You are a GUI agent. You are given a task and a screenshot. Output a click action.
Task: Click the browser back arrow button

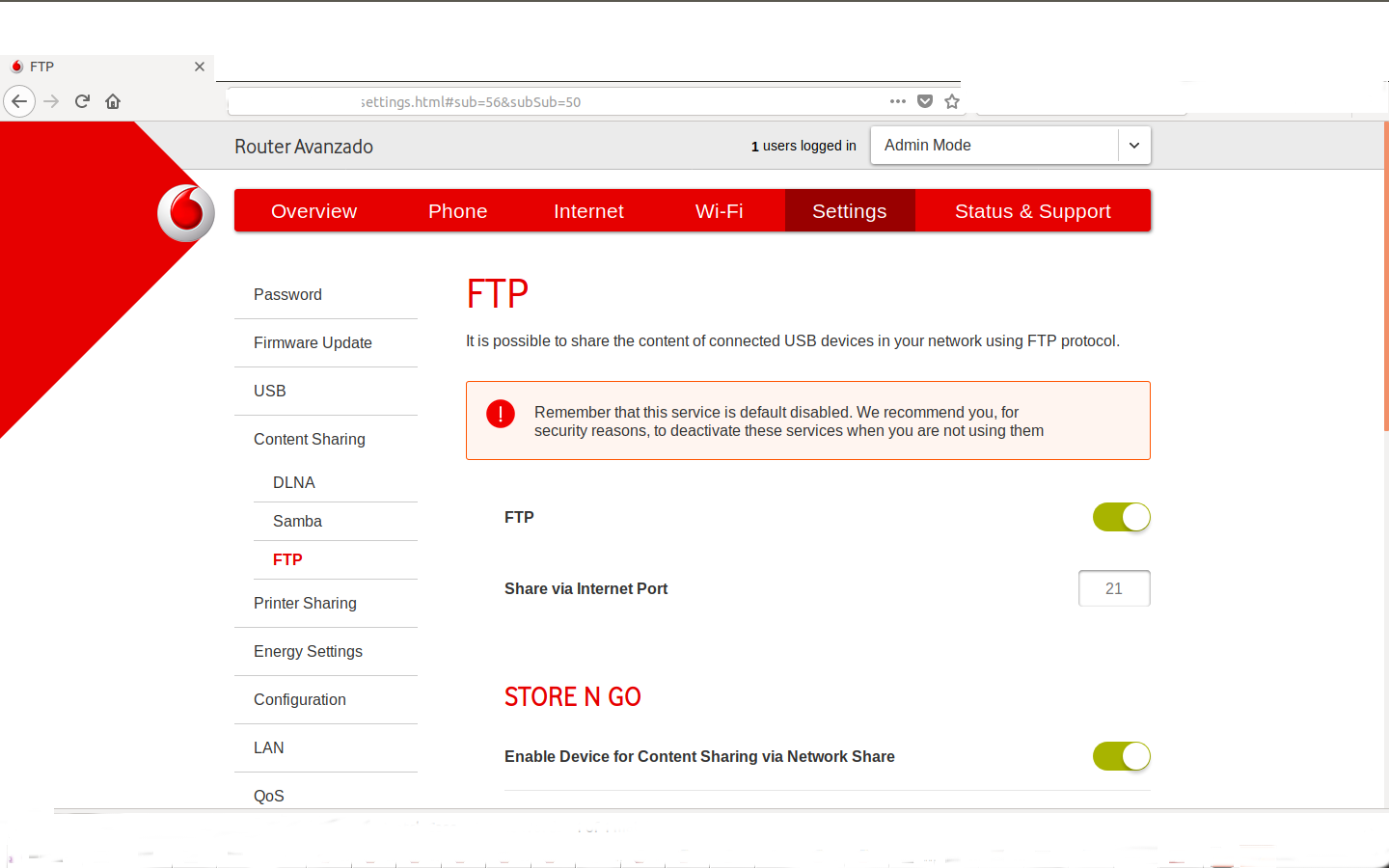point(19,101)
